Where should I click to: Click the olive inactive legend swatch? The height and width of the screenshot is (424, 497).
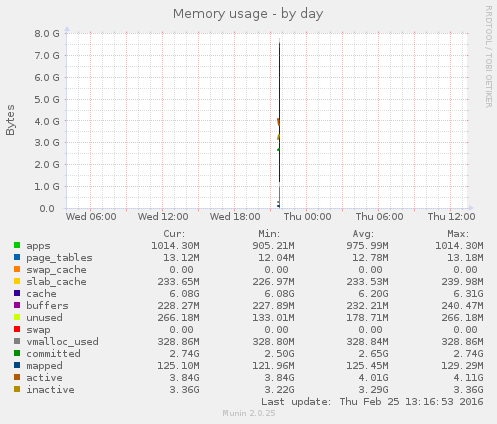(x=17, y=389)
